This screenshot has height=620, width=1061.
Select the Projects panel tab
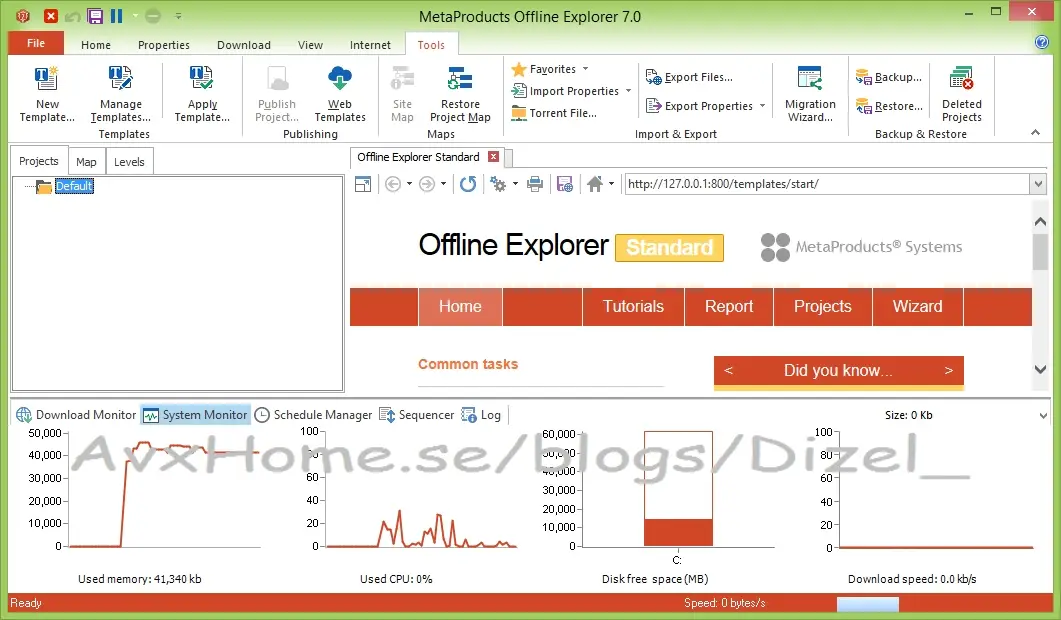39,161
